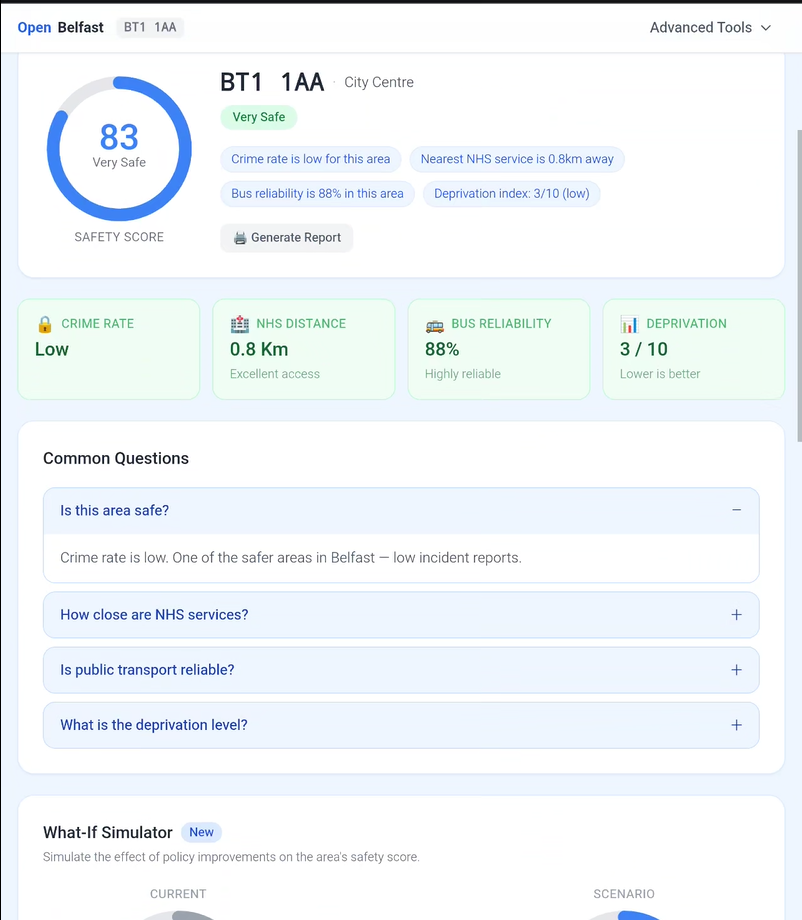
Task: Click the simulator description about policy improvements
Action: tap(231, 857)
